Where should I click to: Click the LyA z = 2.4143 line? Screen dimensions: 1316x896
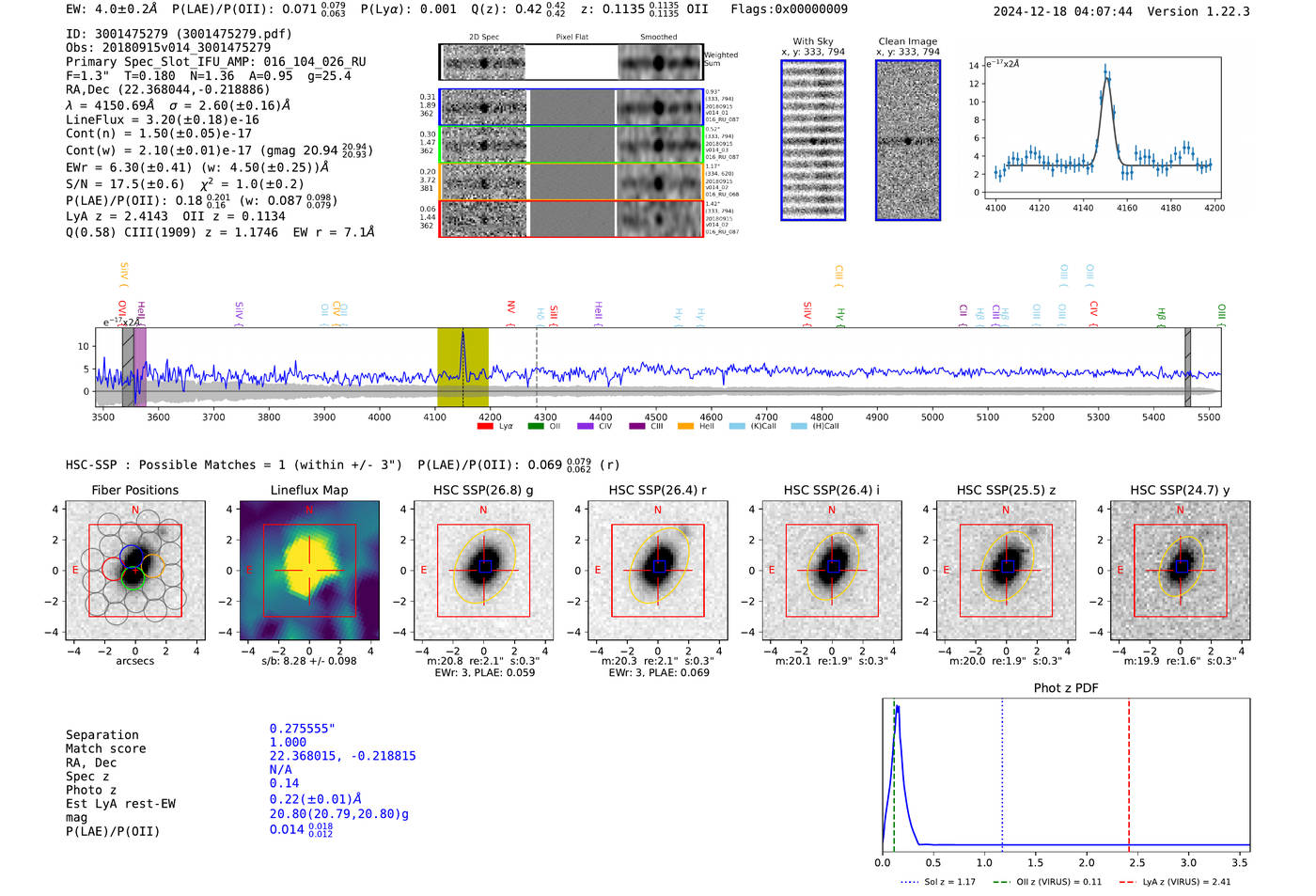tap(117, 216)
